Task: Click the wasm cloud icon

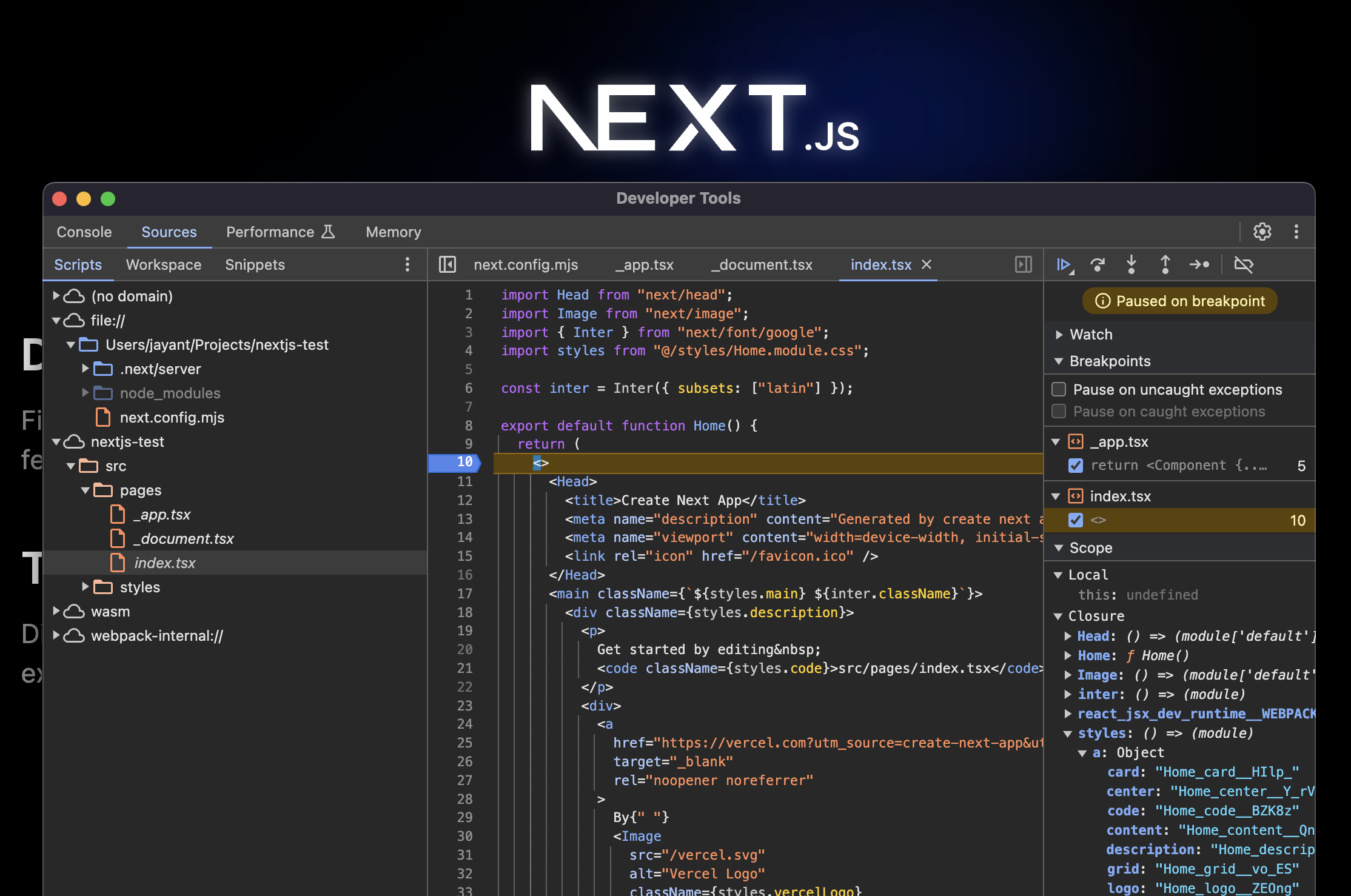Action: pyautogui.click(x=74, y=611)
